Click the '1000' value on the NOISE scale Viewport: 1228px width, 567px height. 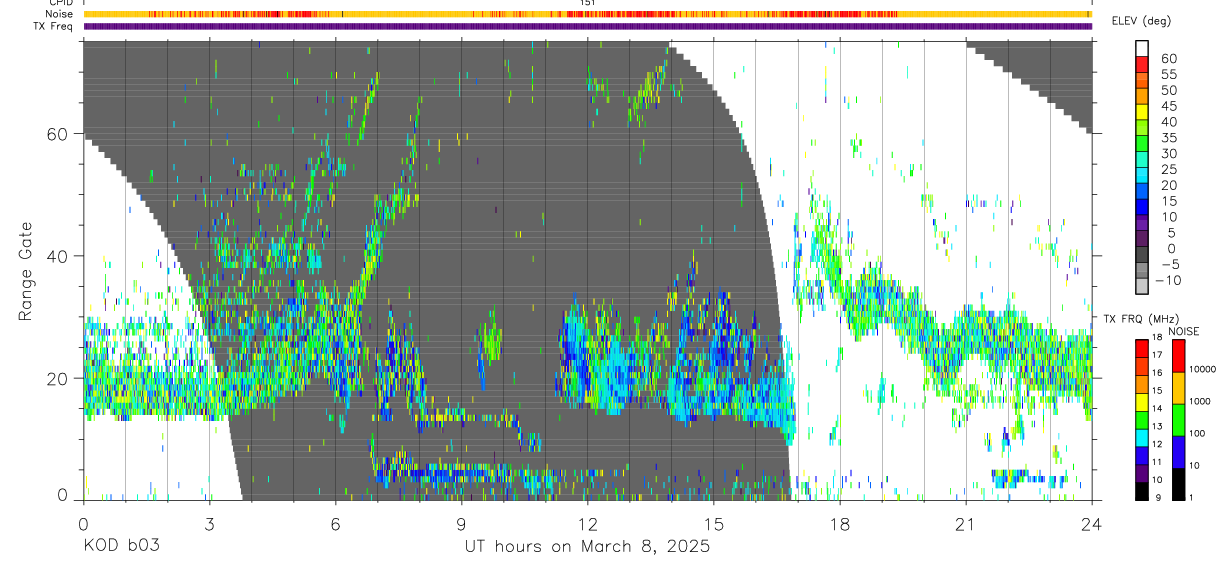coord(1198,401)
